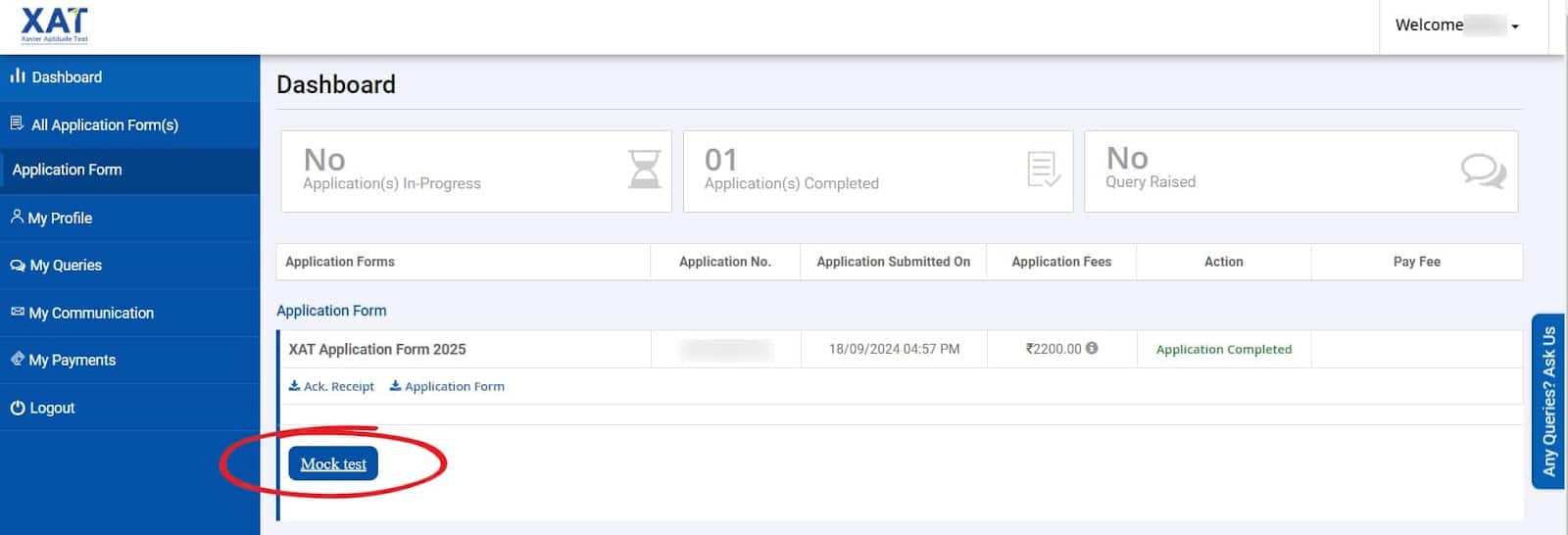The image size is (1568, 535).
Task: View My Payments page
Action: [129, 360]
